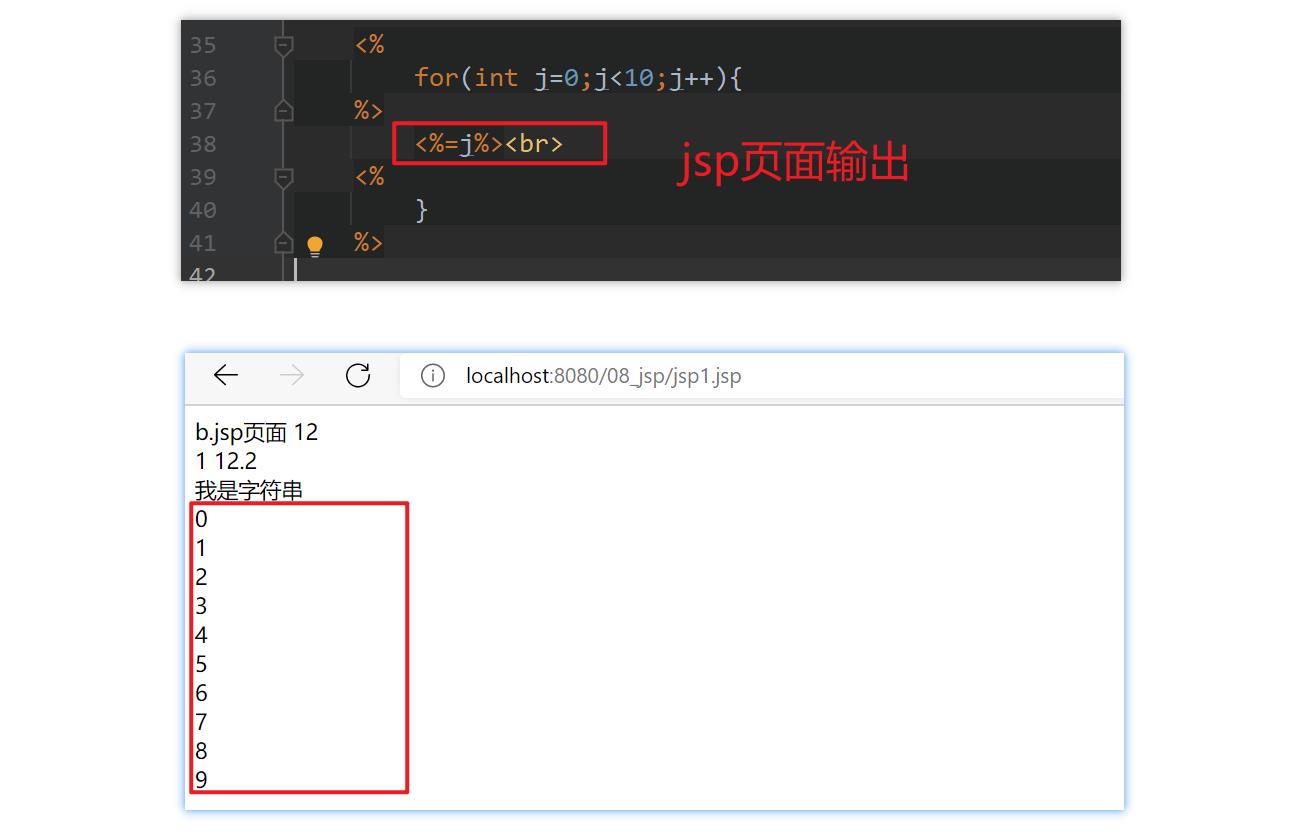Click the output number 3
1299x838 pixels.
(202, 606)
